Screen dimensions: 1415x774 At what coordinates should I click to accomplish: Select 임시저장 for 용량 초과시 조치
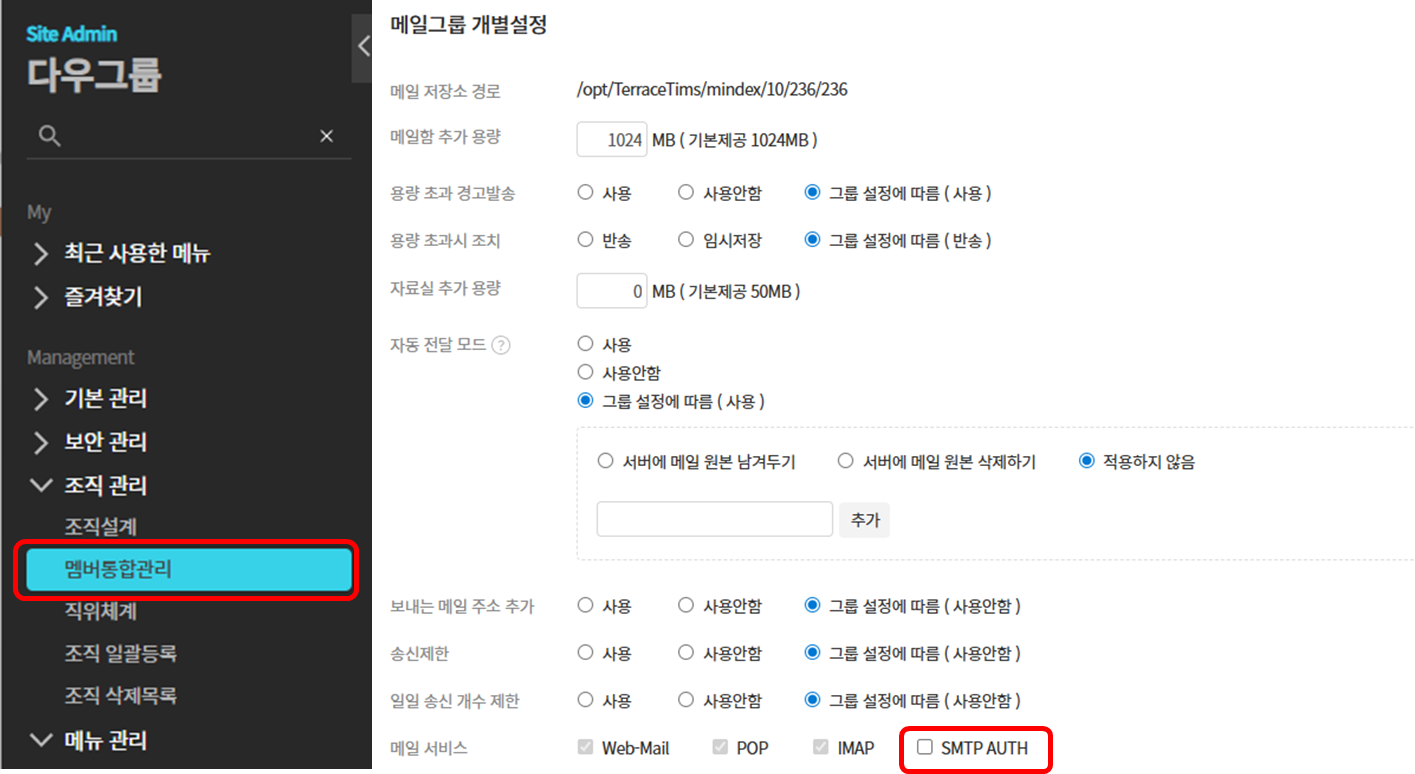click(686, 240)
